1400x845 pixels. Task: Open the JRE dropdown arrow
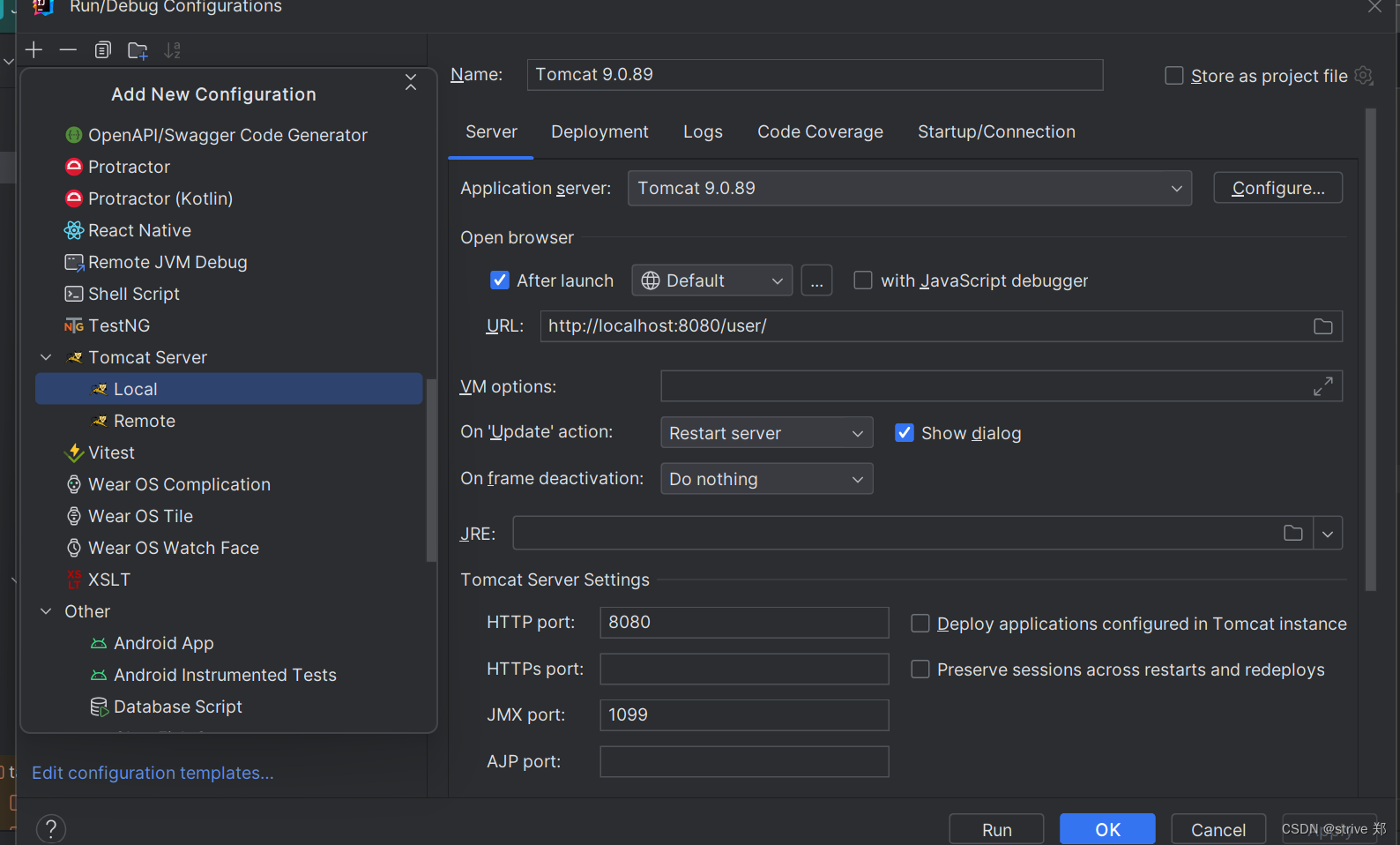click(x=1328, y=533)
